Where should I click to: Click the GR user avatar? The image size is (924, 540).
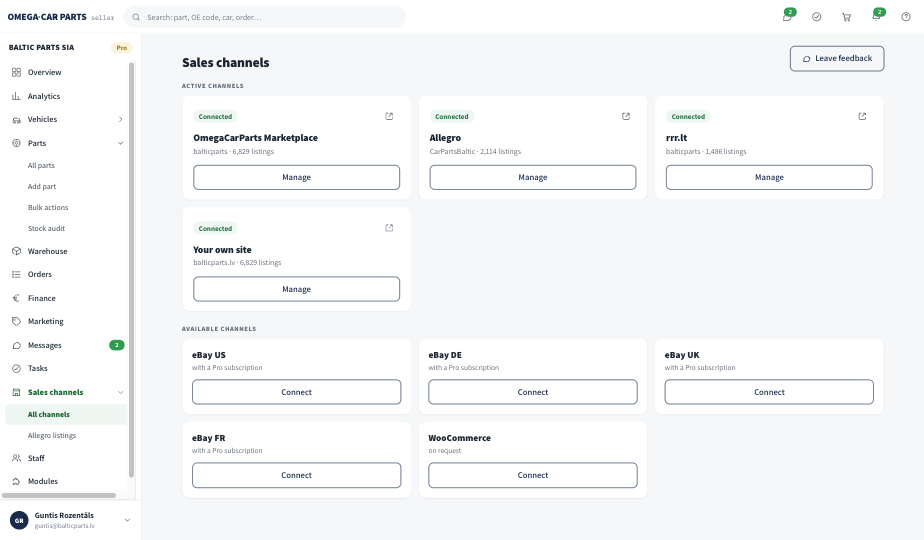[x=19, y=520]
